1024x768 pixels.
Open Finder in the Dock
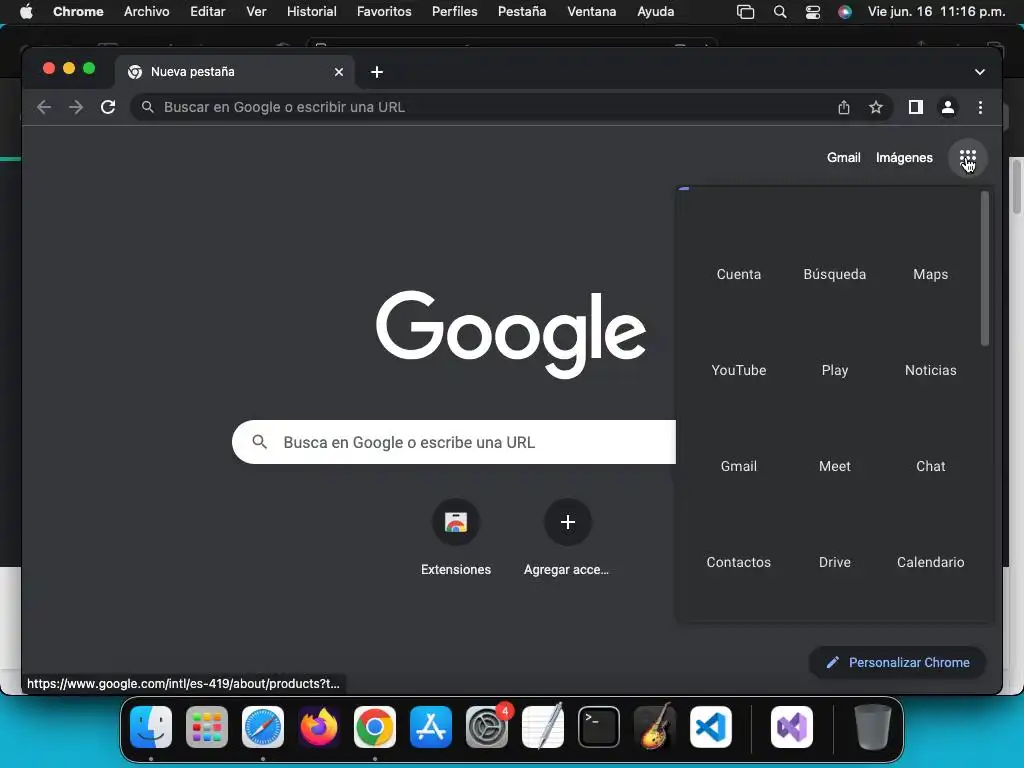[x=151, y=727]
